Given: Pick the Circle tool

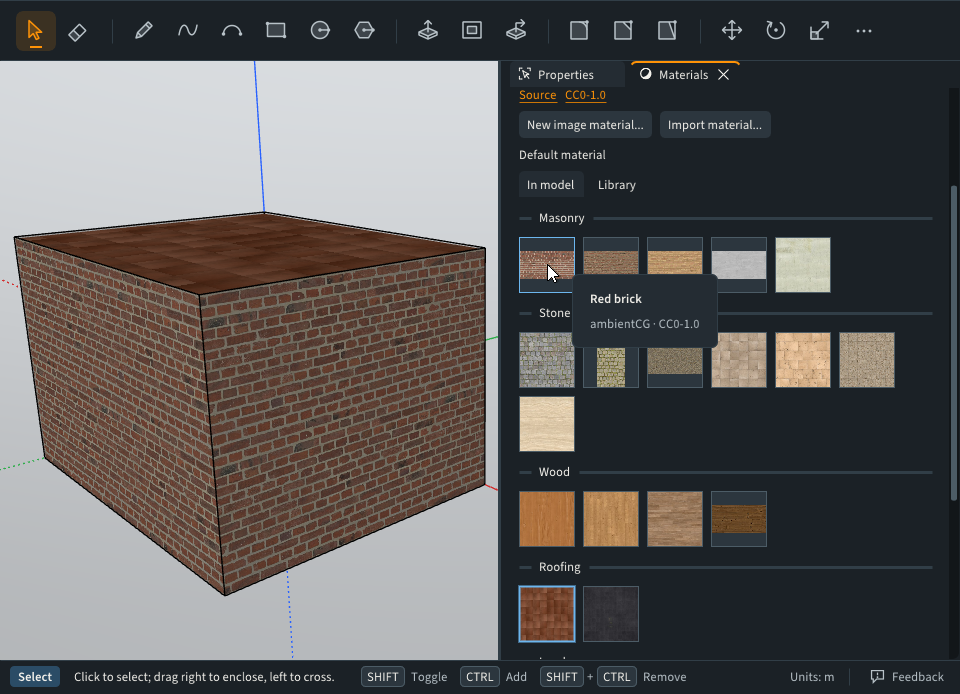Looking at the screenshot, I should [x=320, y=31].
